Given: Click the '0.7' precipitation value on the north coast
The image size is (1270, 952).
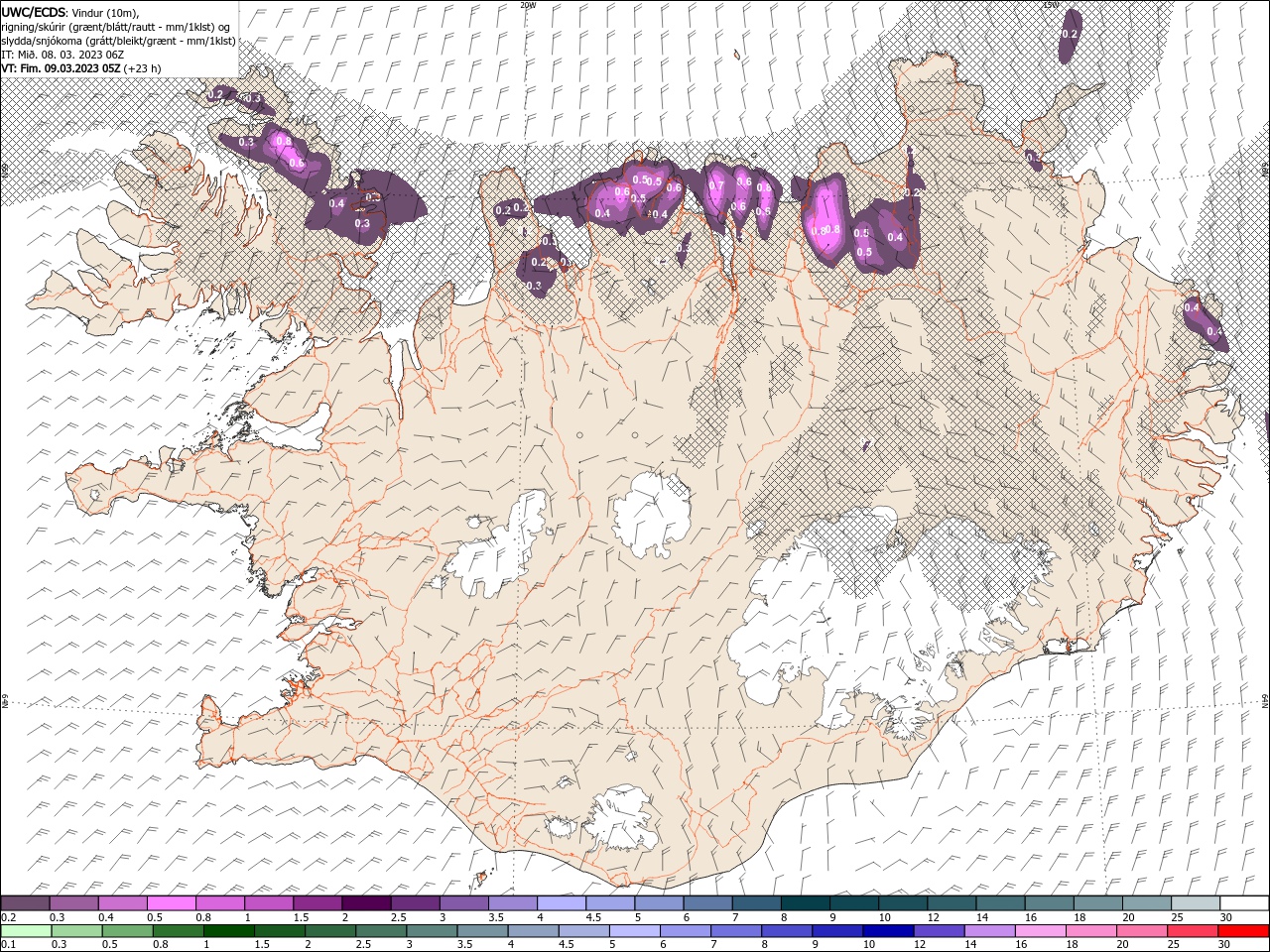Looking at the screenshot, I should [x=716, y=184].
